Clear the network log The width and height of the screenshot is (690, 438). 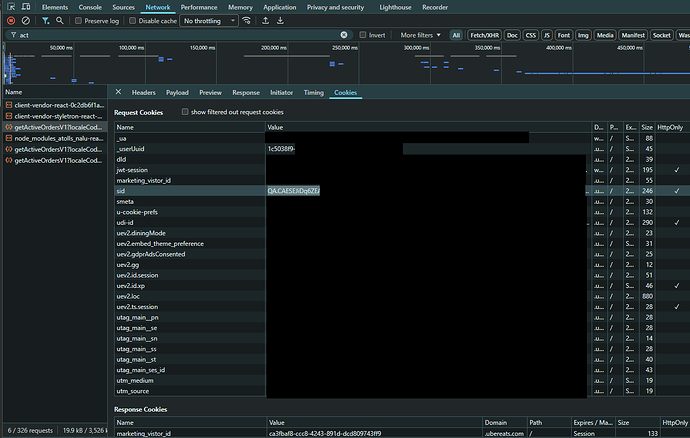[x=25, y=20]
